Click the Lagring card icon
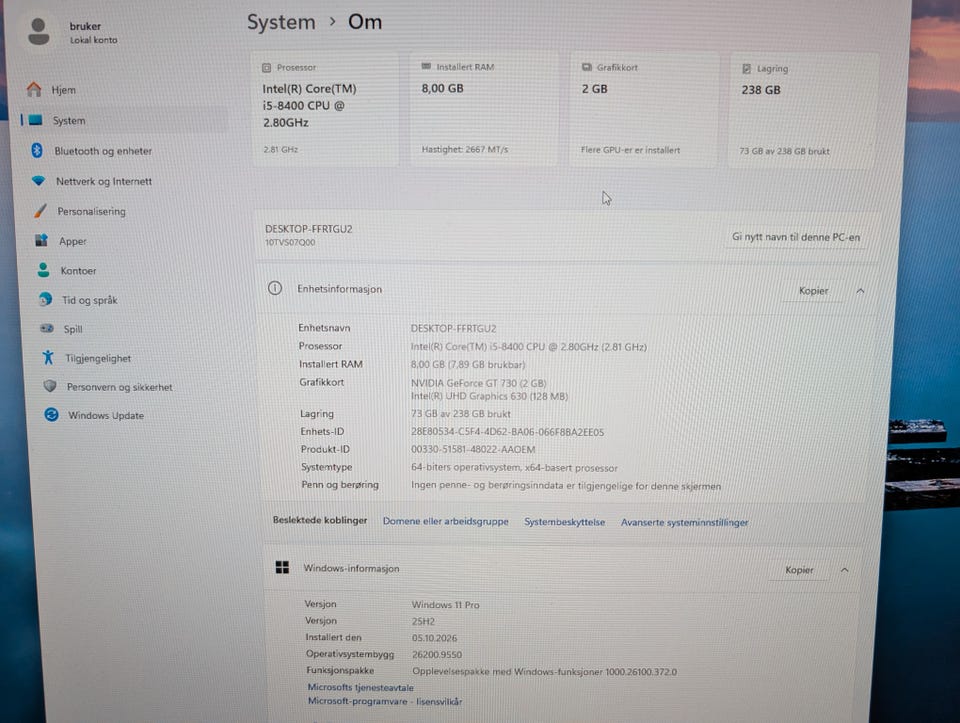 [x=746, y=69]
